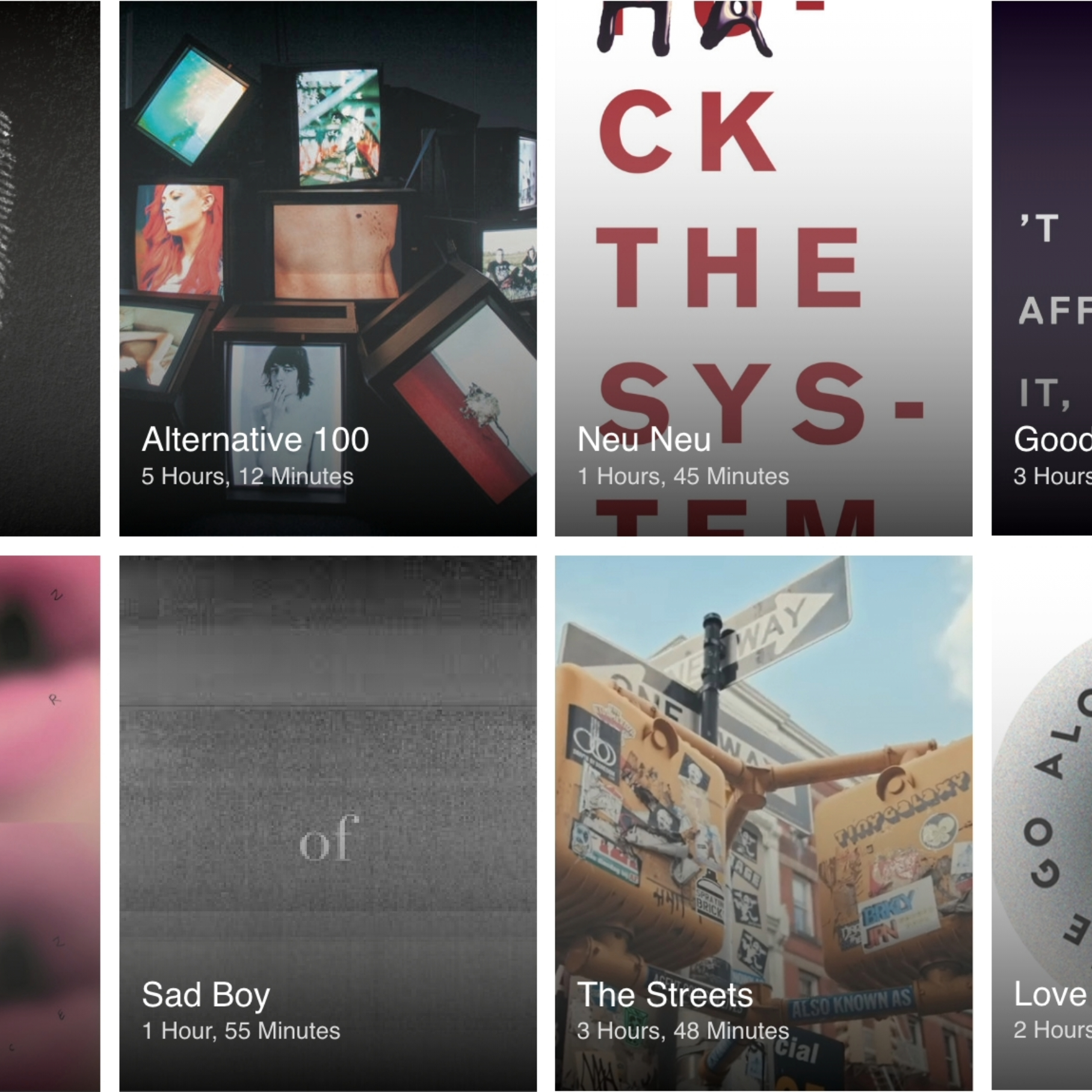This screenshot has width=1092, height=1092.
Task: Select the "1 Hours, 45 Minutes" duration text
Action: click(683, 477)
